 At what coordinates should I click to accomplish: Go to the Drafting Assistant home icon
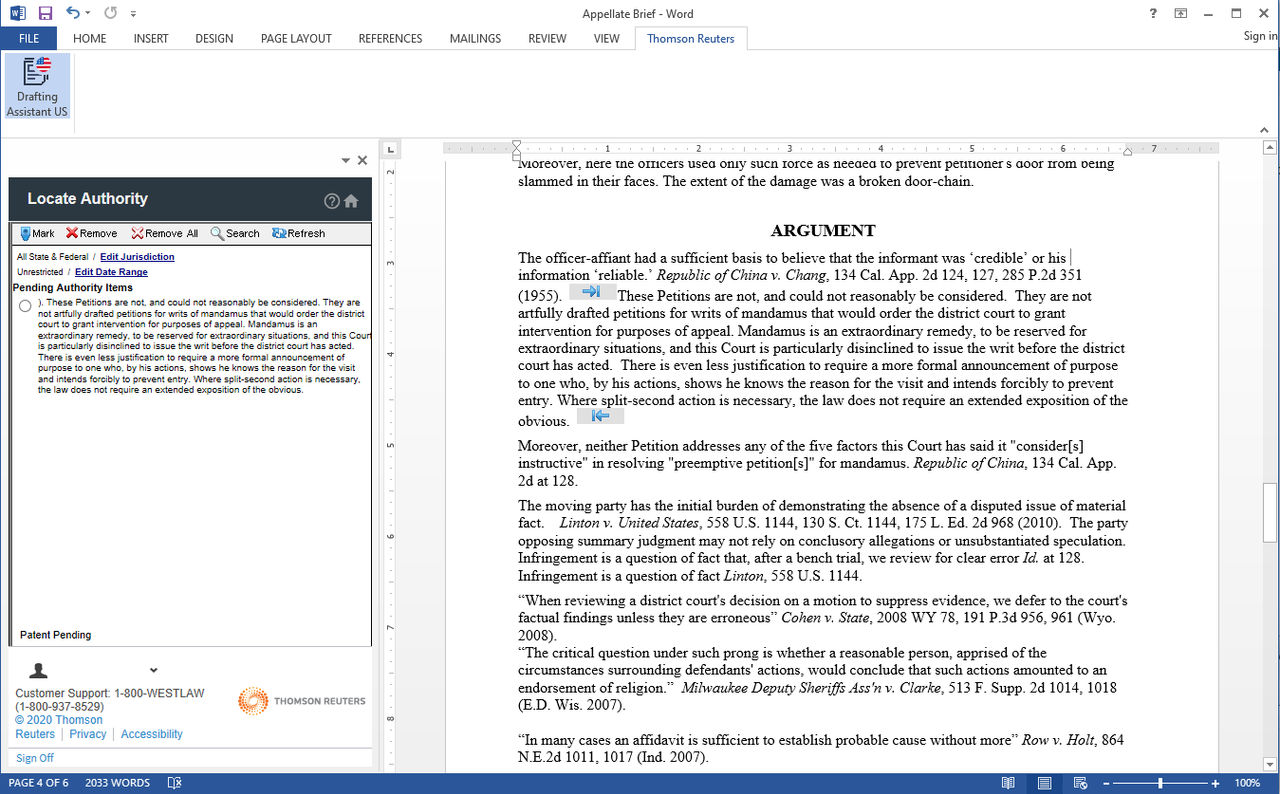click(x=351, y=201)
